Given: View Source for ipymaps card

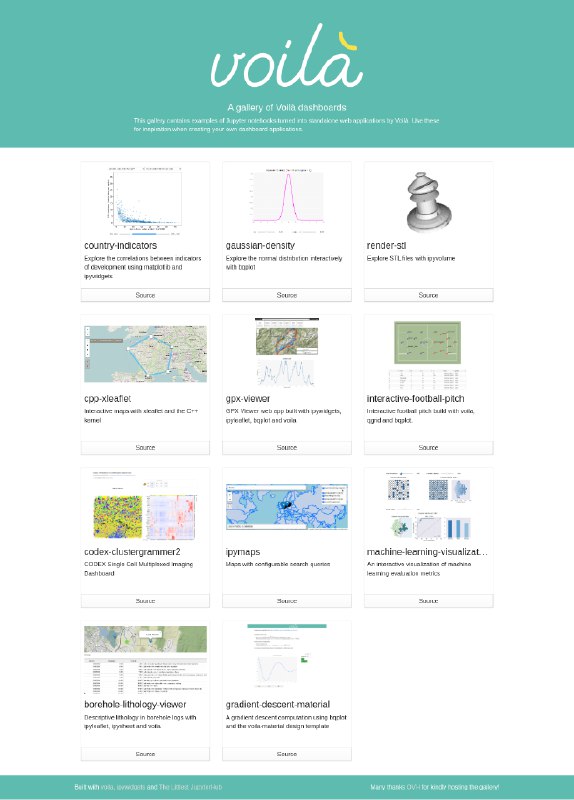Looking at the screenshot, I should pyautogui.click(x=287, y=601).
